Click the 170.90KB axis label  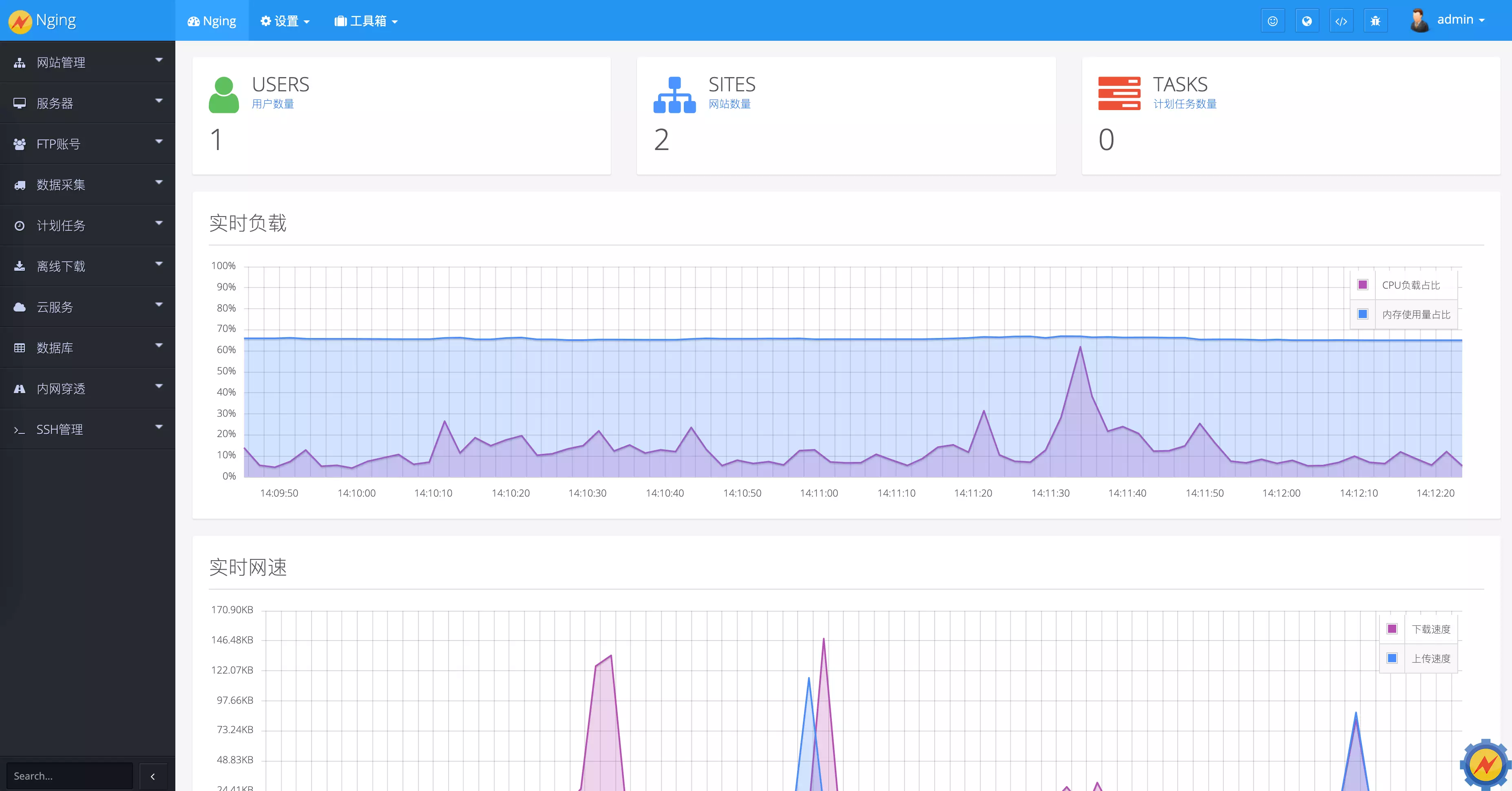[232, 610]
